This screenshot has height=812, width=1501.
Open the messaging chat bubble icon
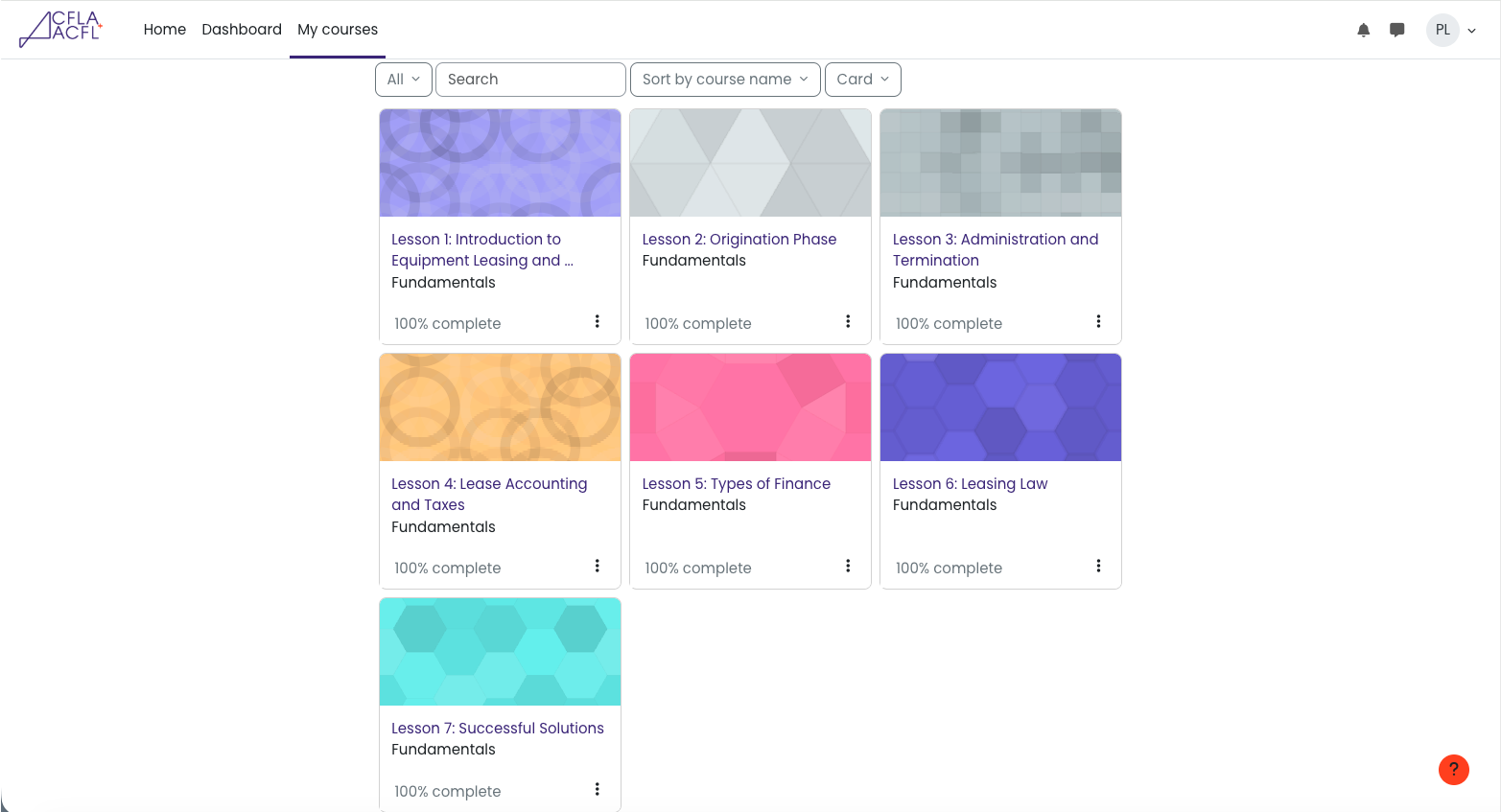(x=1397, y=30)
